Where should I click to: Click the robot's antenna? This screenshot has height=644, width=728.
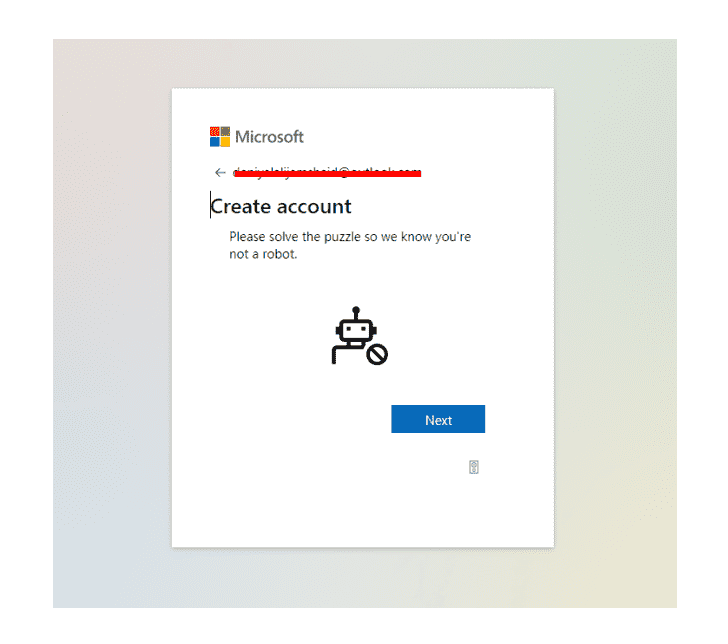pyautogui.click(x=356, y=312)
